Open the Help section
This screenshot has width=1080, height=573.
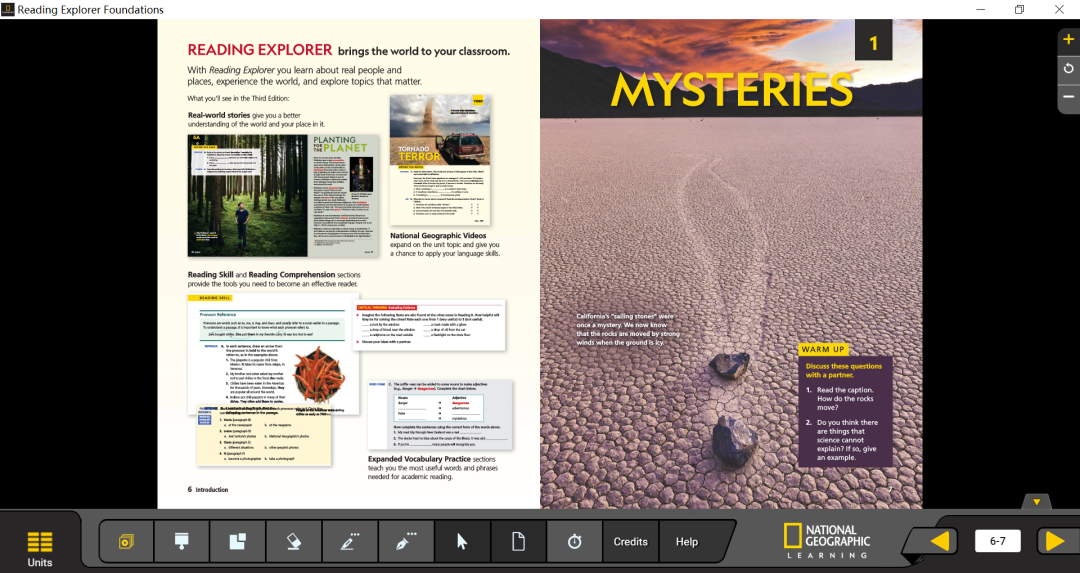[687, 542]
